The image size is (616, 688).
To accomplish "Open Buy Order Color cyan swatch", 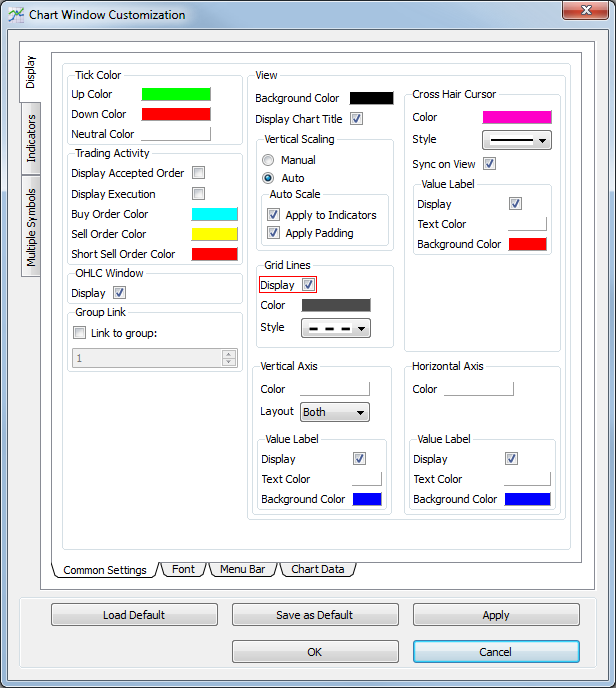I will click(x=214, y=214).
